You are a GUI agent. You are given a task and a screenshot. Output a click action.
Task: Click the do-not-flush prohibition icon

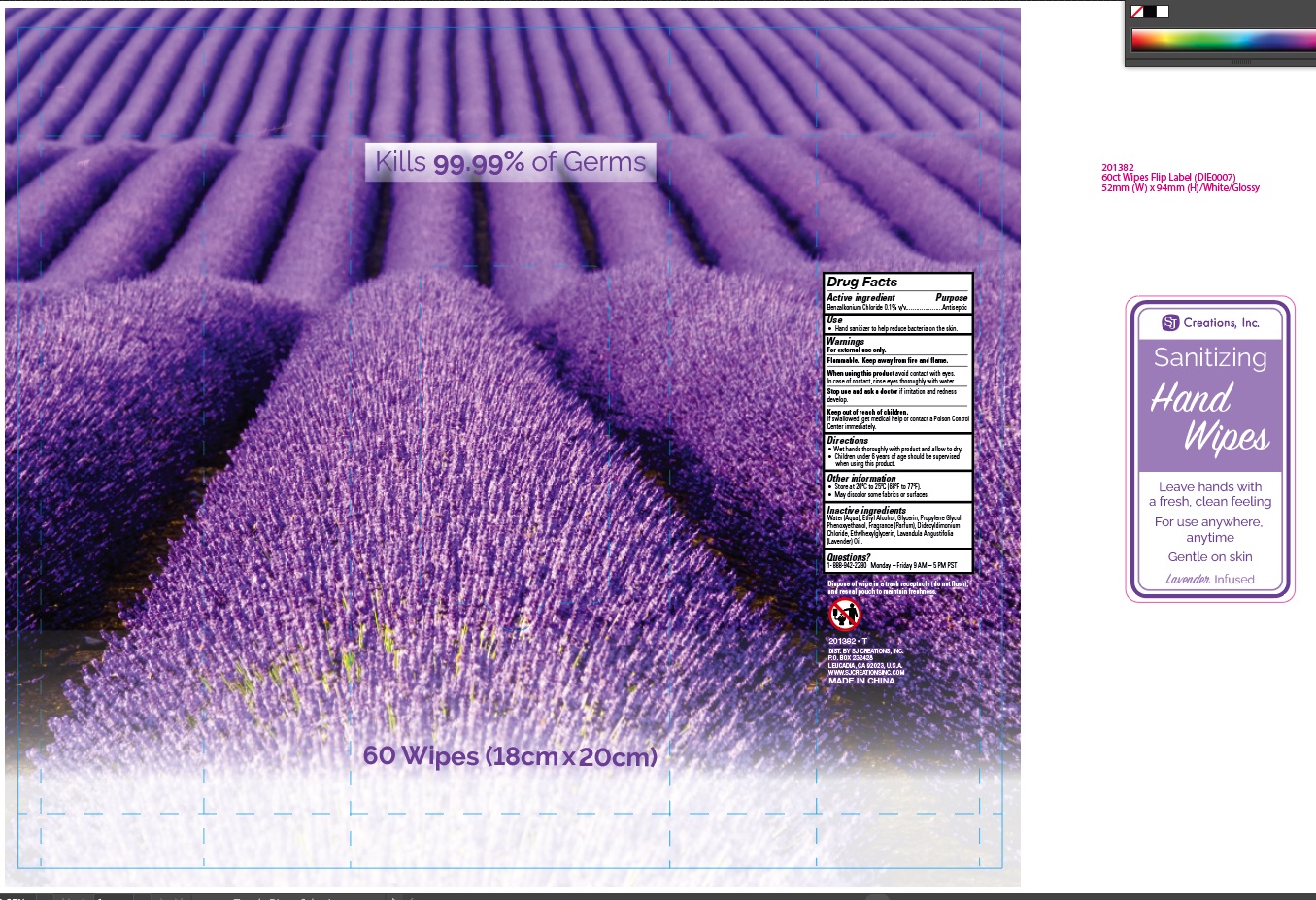[x=844, y=614]
